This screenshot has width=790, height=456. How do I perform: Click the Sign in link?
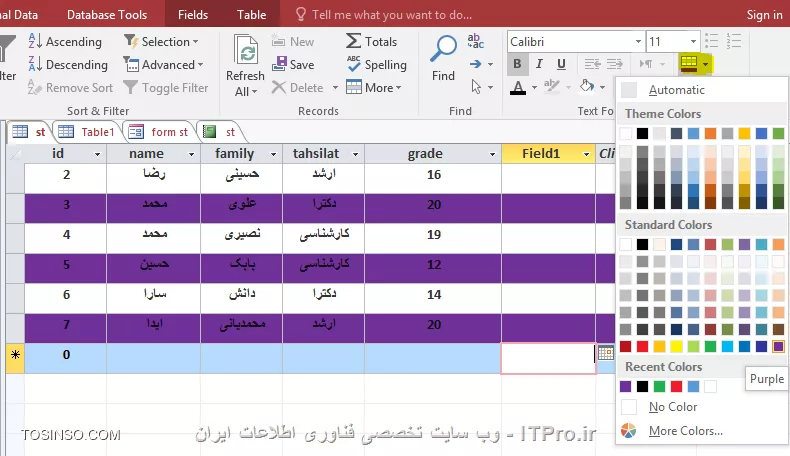click(764, 15)
